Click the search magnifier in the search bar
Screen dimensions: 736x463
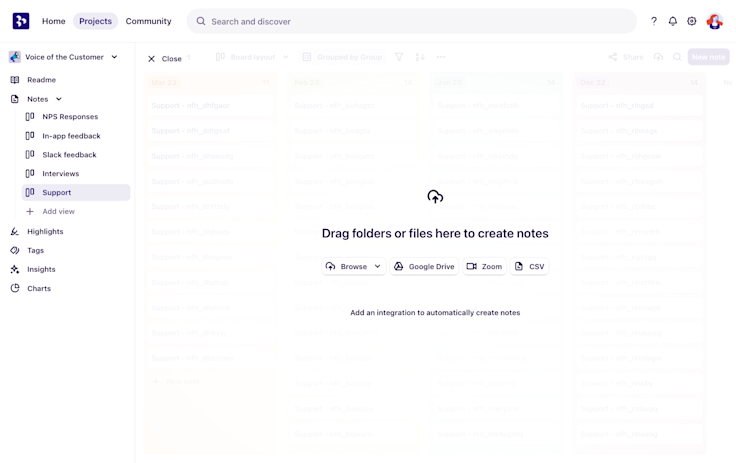point(201,21)
